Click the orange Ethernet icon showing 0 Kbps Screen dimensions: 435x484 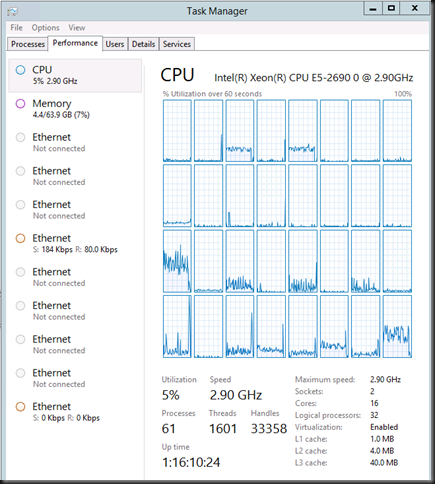point(20,407)
